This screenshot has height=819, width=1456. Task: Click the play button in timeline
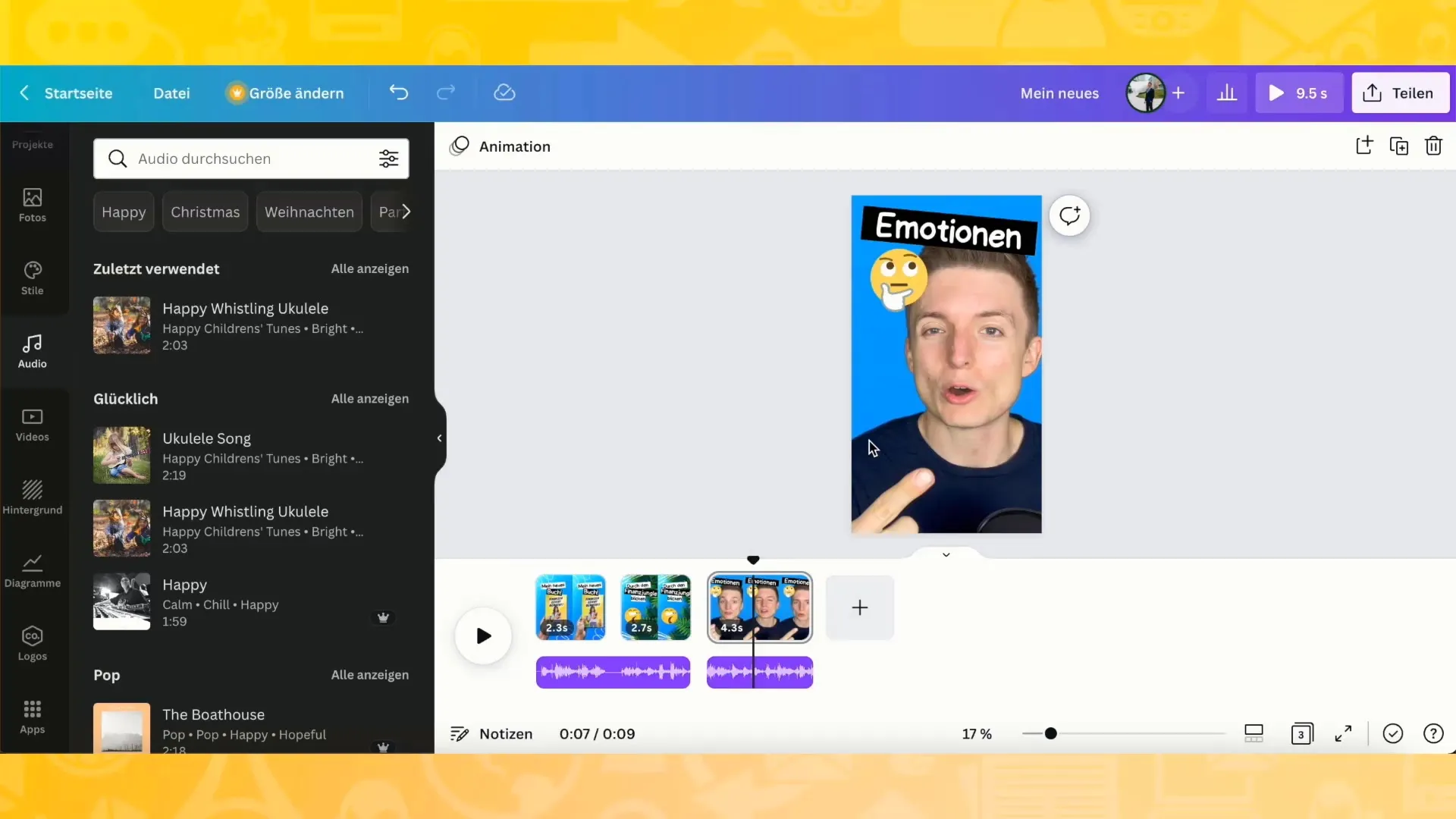coord(483,635)
